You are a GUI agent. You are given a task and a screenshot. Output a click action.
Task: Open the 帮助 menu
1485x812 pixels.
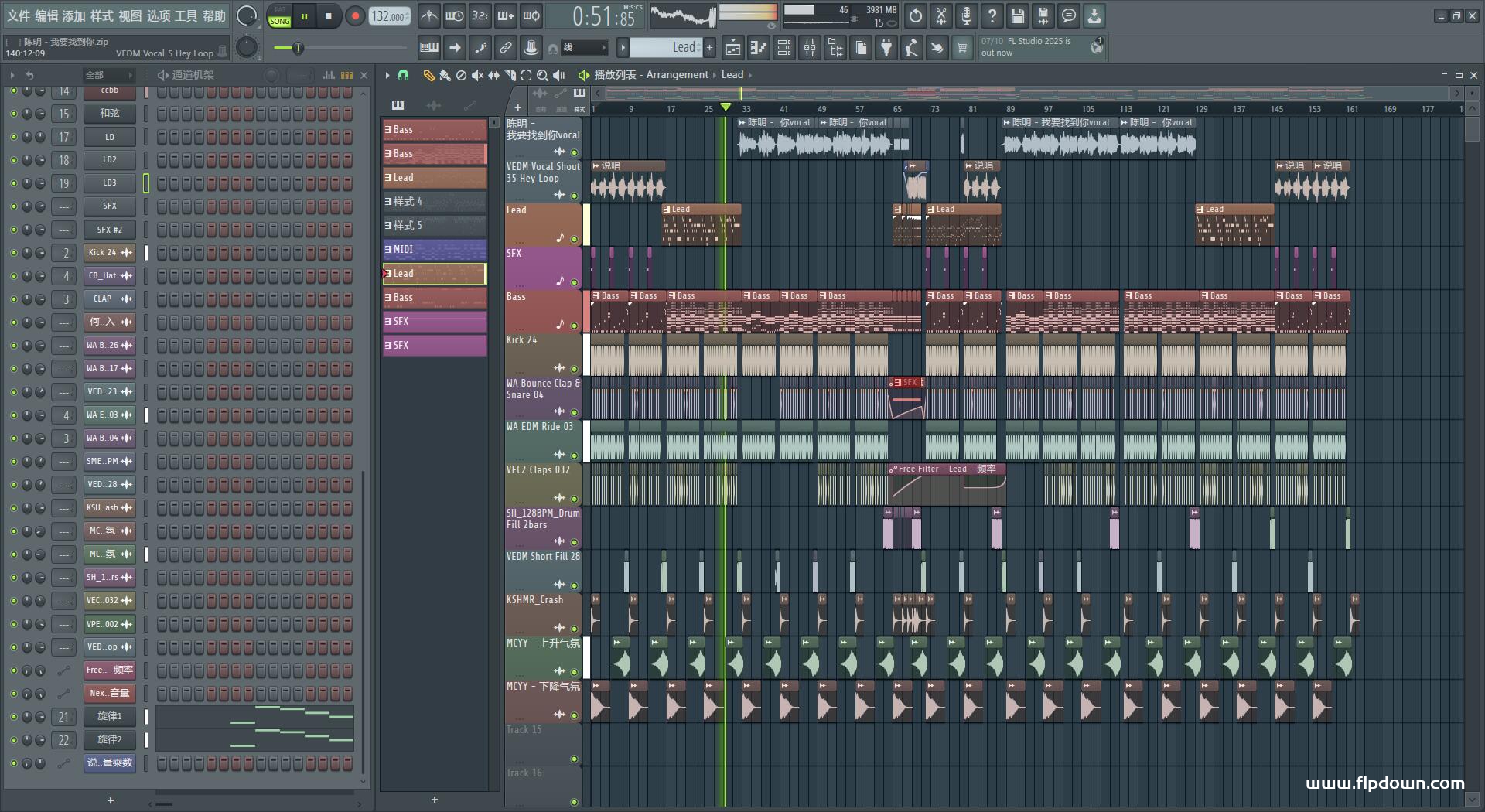click(214, 15)
